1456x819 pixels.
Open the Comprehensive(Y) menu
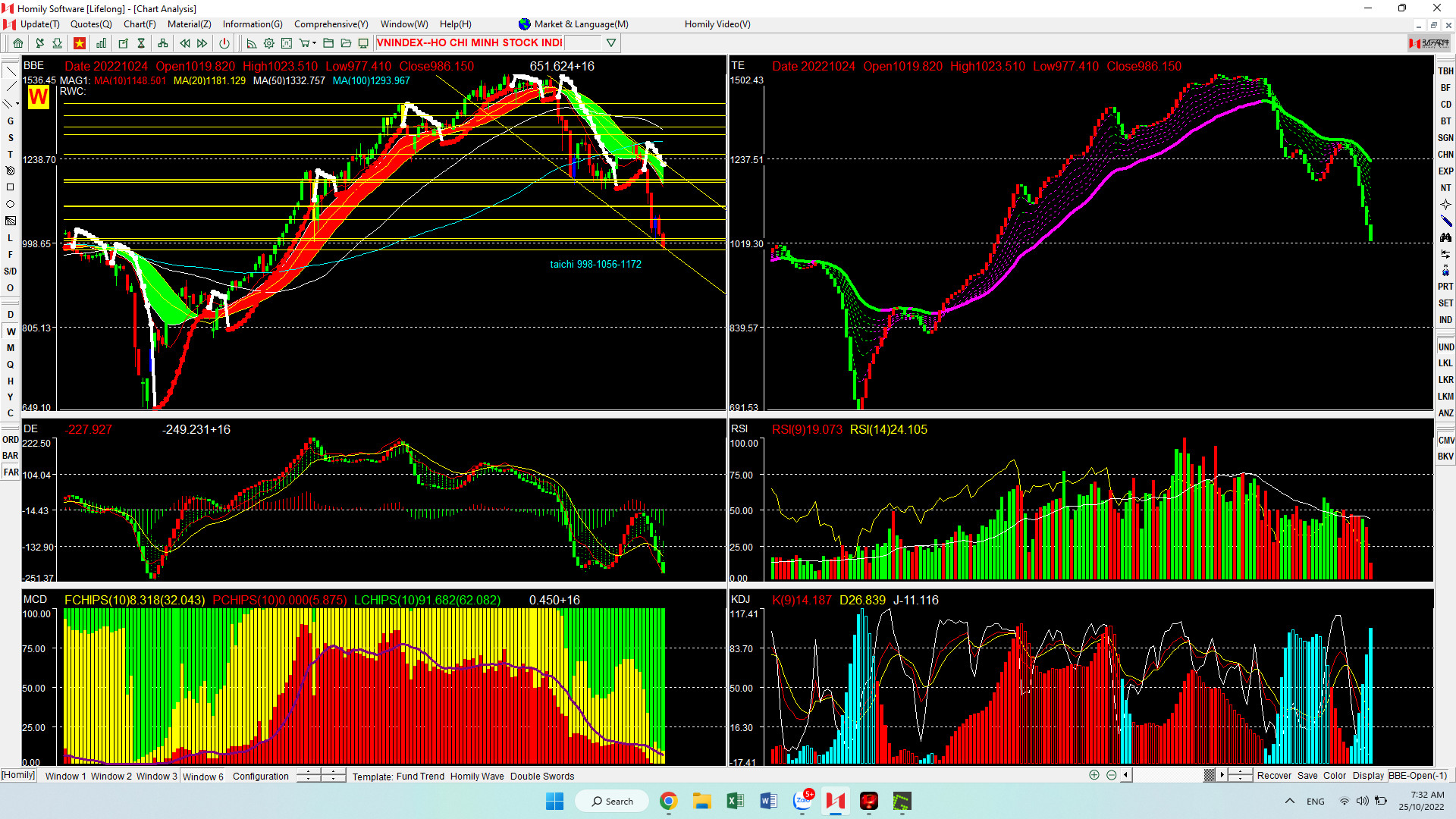(331, 24)
